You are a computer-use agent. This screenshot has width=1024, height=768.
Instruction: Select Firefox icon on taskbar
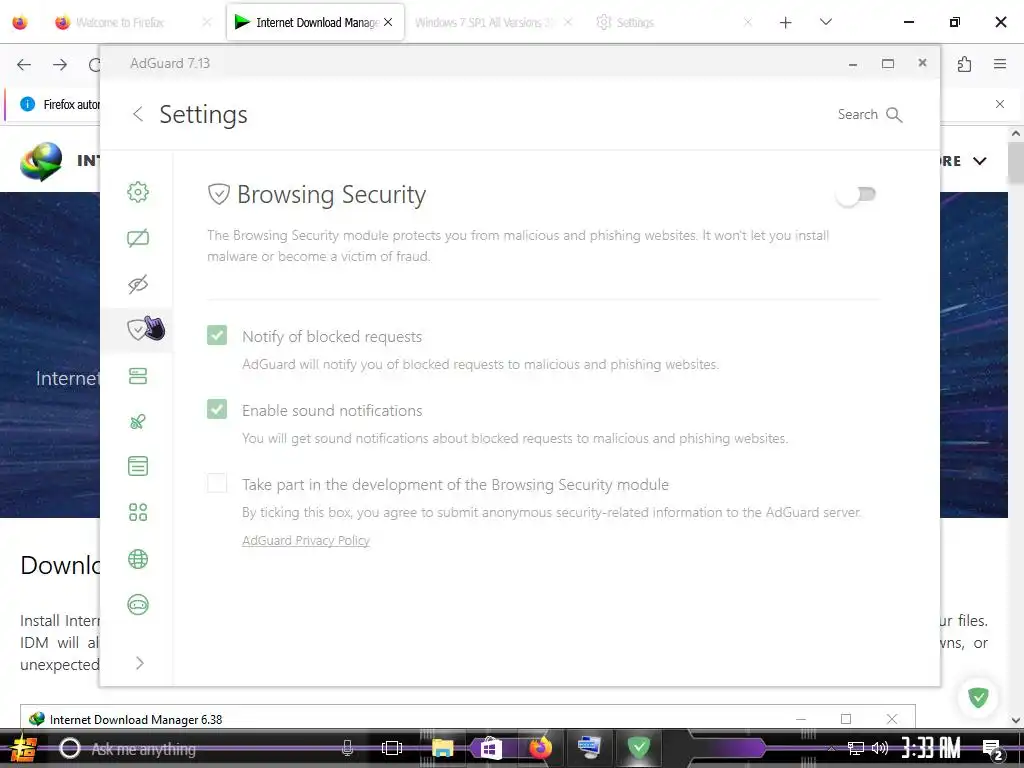pyautogui.click(x=539, y=748)
